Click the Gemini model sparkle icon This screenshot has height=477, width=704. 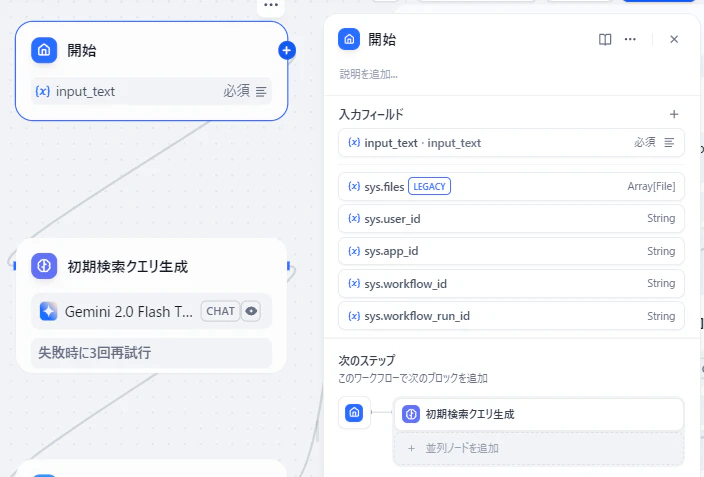tap(48, 311)
